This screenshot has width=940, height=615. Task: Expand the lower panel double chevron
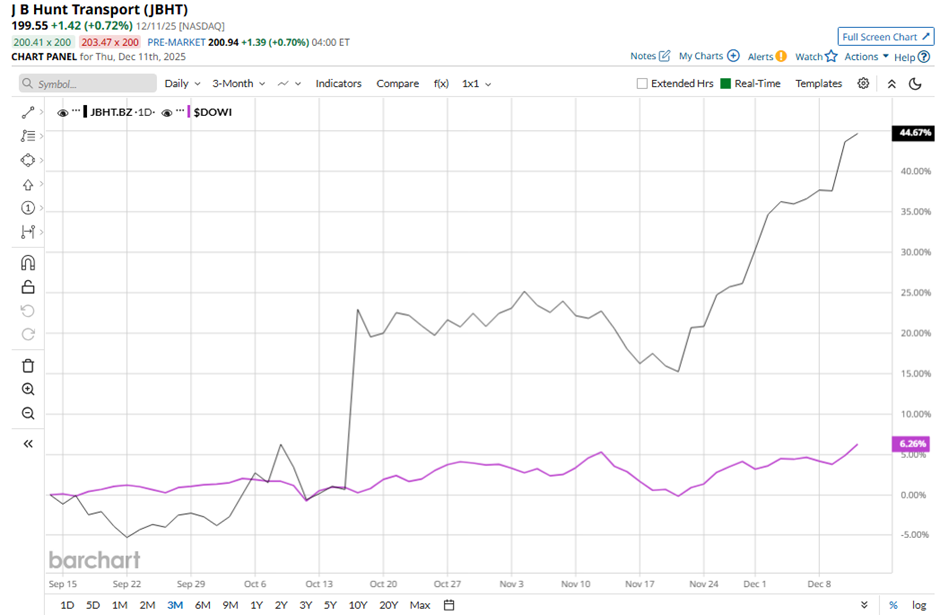(864, 605)
